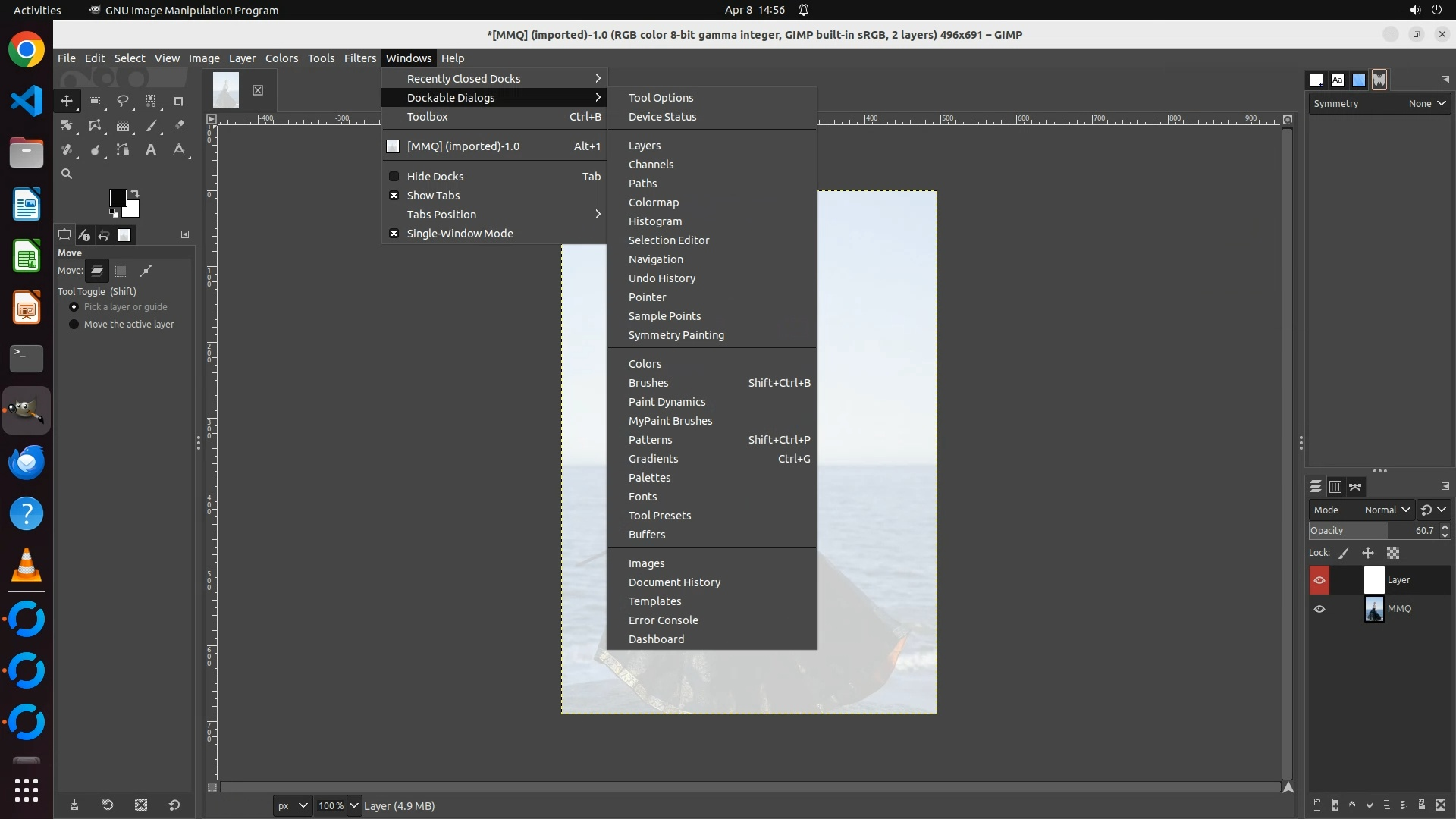Click Hide Docks menu entry
Image resolution: width=1456 pixels, height=819 pixels.
click(x=435, y=177)
